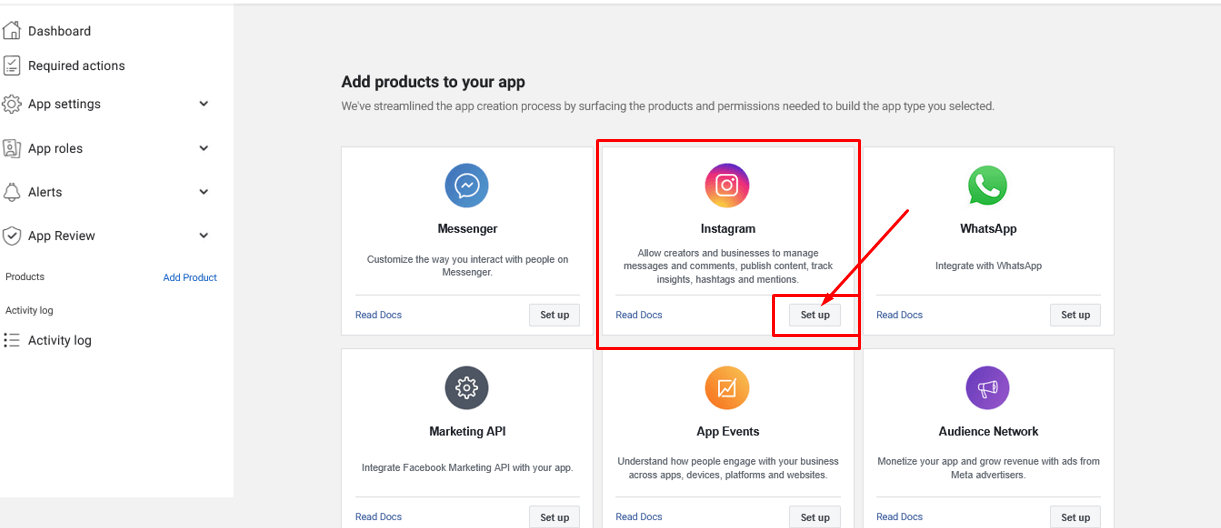
Task: Set up the WhatsApp product
Action: point(1075,315)
